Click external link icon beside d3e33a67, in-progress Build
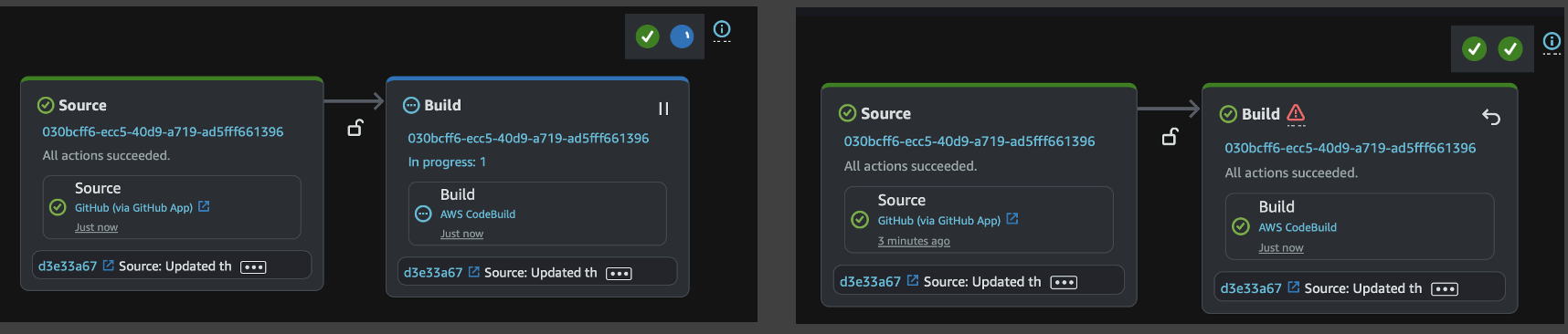1568x334 pixels. pos(473,272)
